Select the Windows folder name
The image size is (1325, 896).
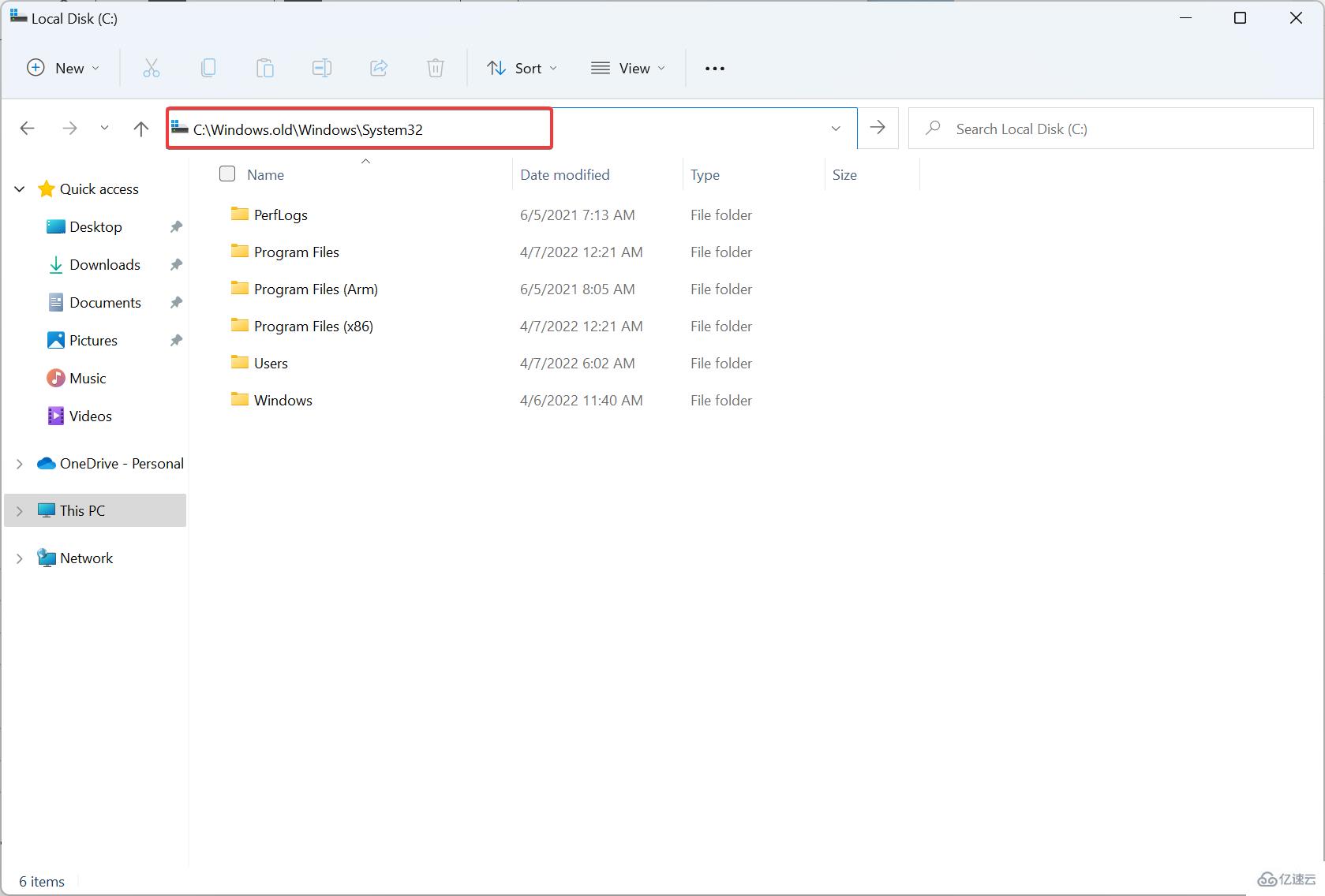pos(283,400)
